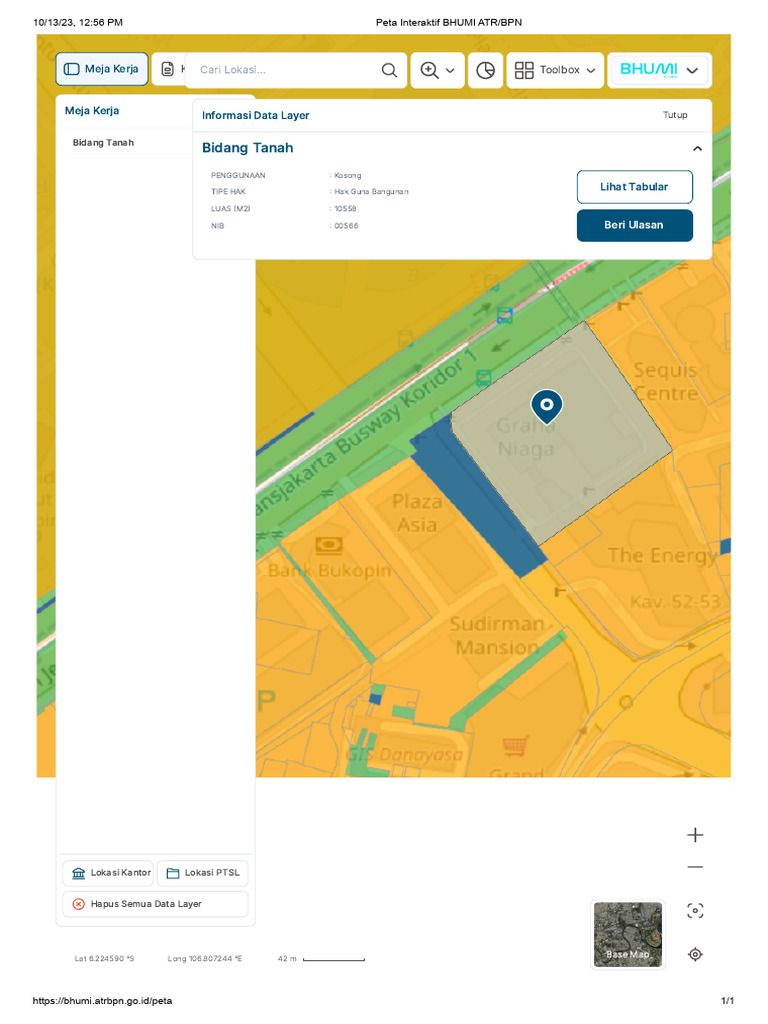Viewport: 768px width, 1024px height.
Task: Open the BHUMI logo dropdown
Action: click(x=659, y=70)
